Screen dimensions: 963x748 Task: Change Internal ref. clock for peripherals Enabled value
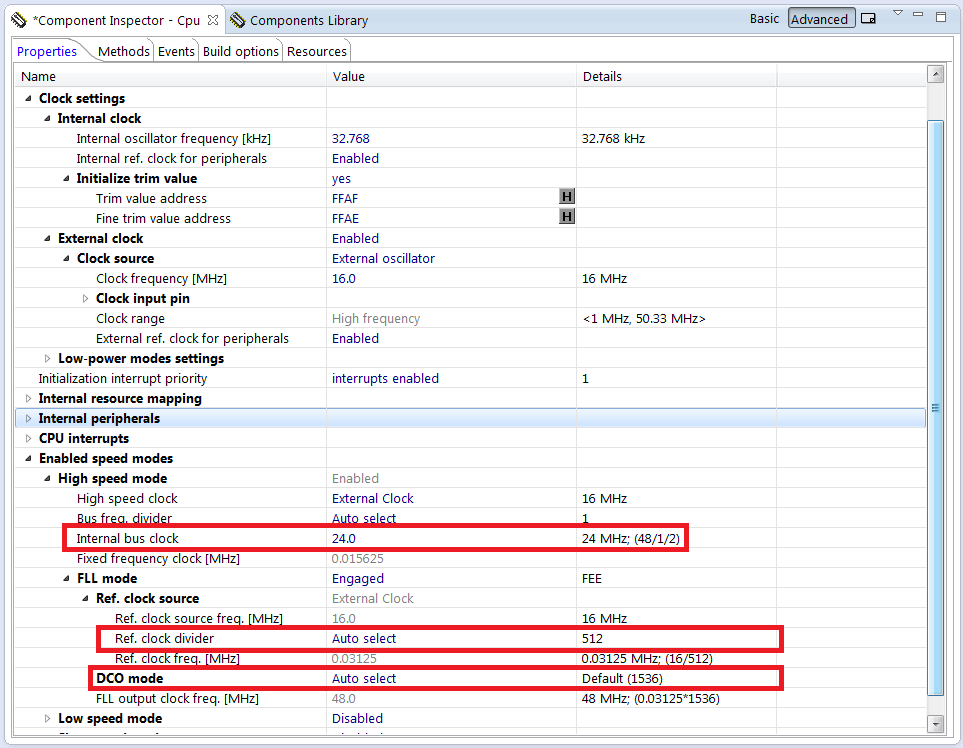pyautogui.click(x=356, y=158)
